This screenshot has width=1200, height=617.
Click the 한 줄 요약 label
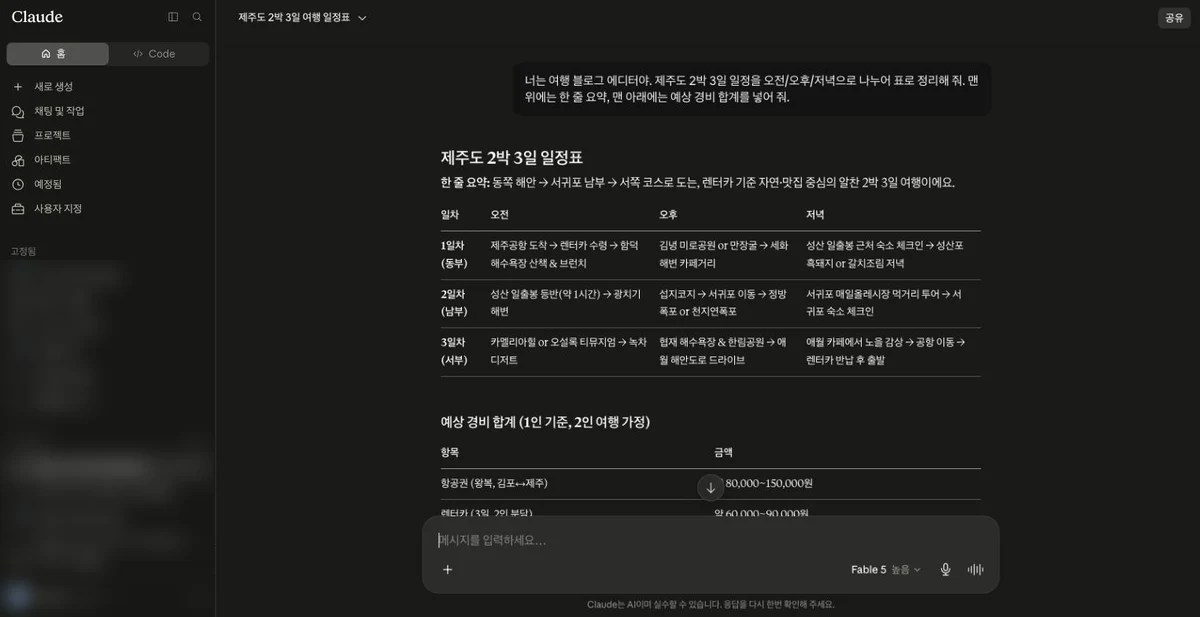tap(465, 183)
